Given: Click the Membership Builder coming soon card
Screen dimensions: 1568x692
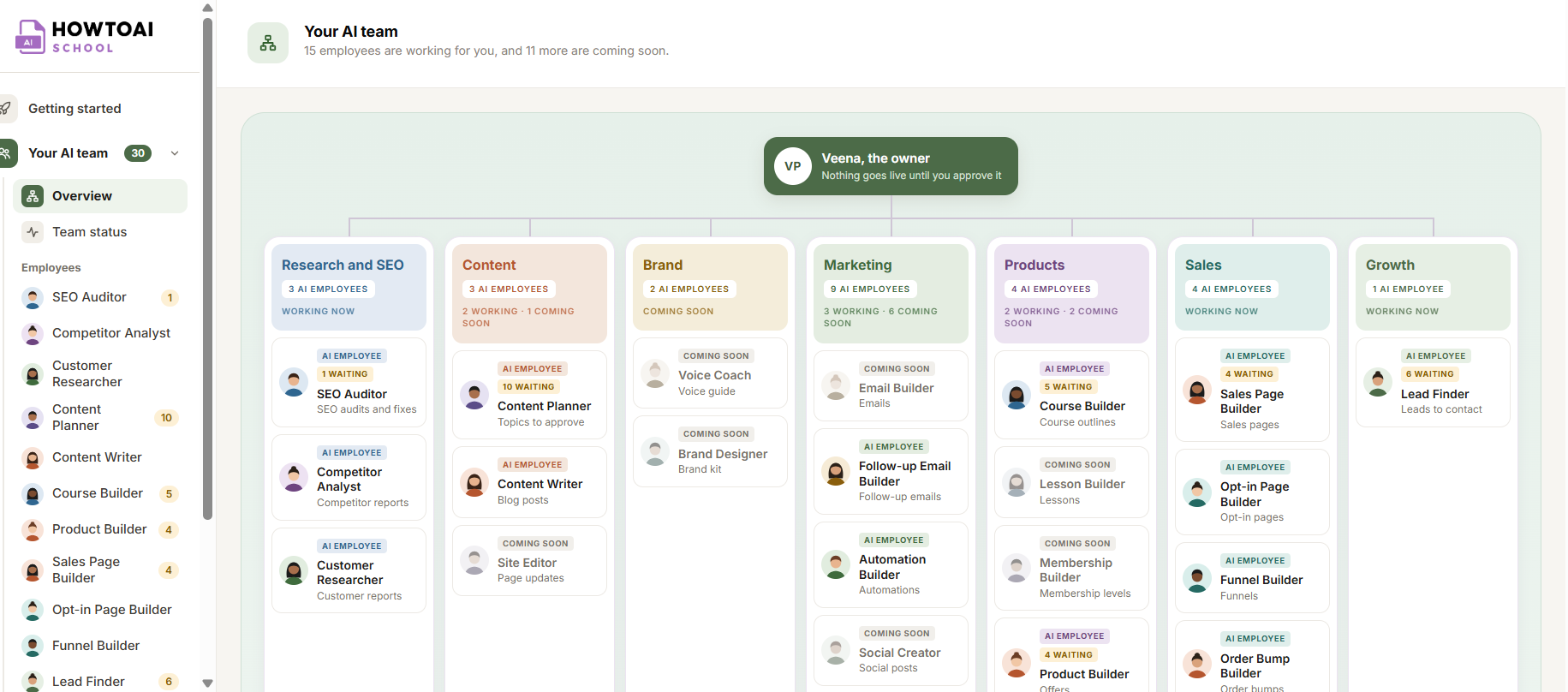Looking at the screenshot, I should coord(1072,568).
